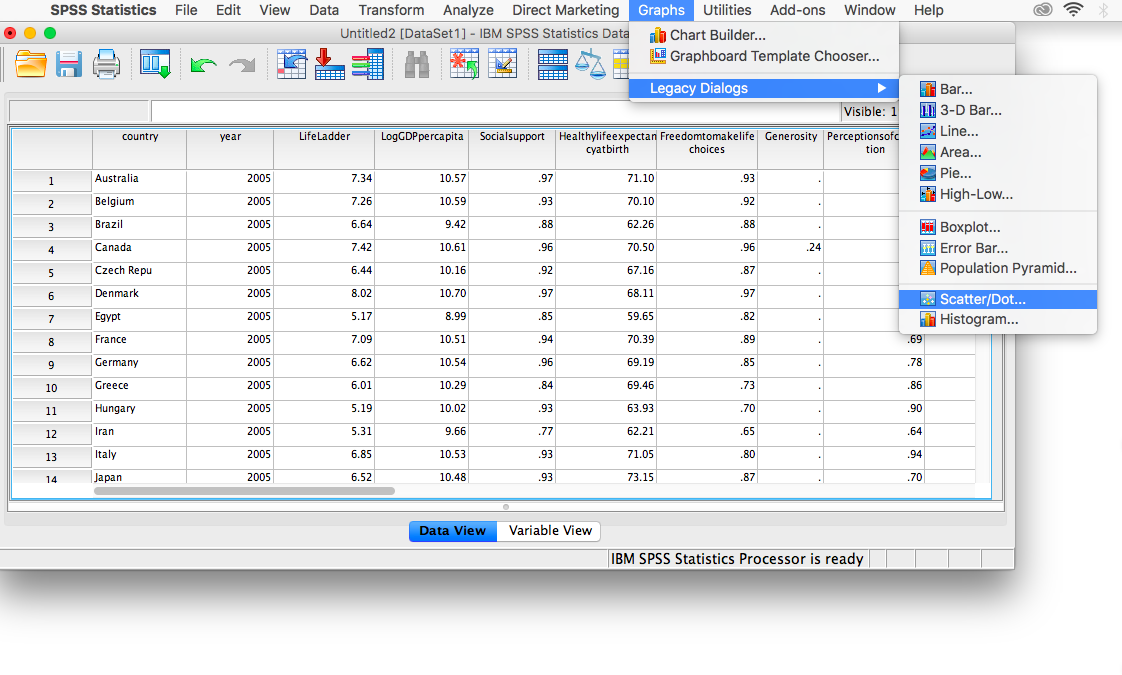Open the Transform menu
Screen dimensions: 1122x675
coord(391,10)
